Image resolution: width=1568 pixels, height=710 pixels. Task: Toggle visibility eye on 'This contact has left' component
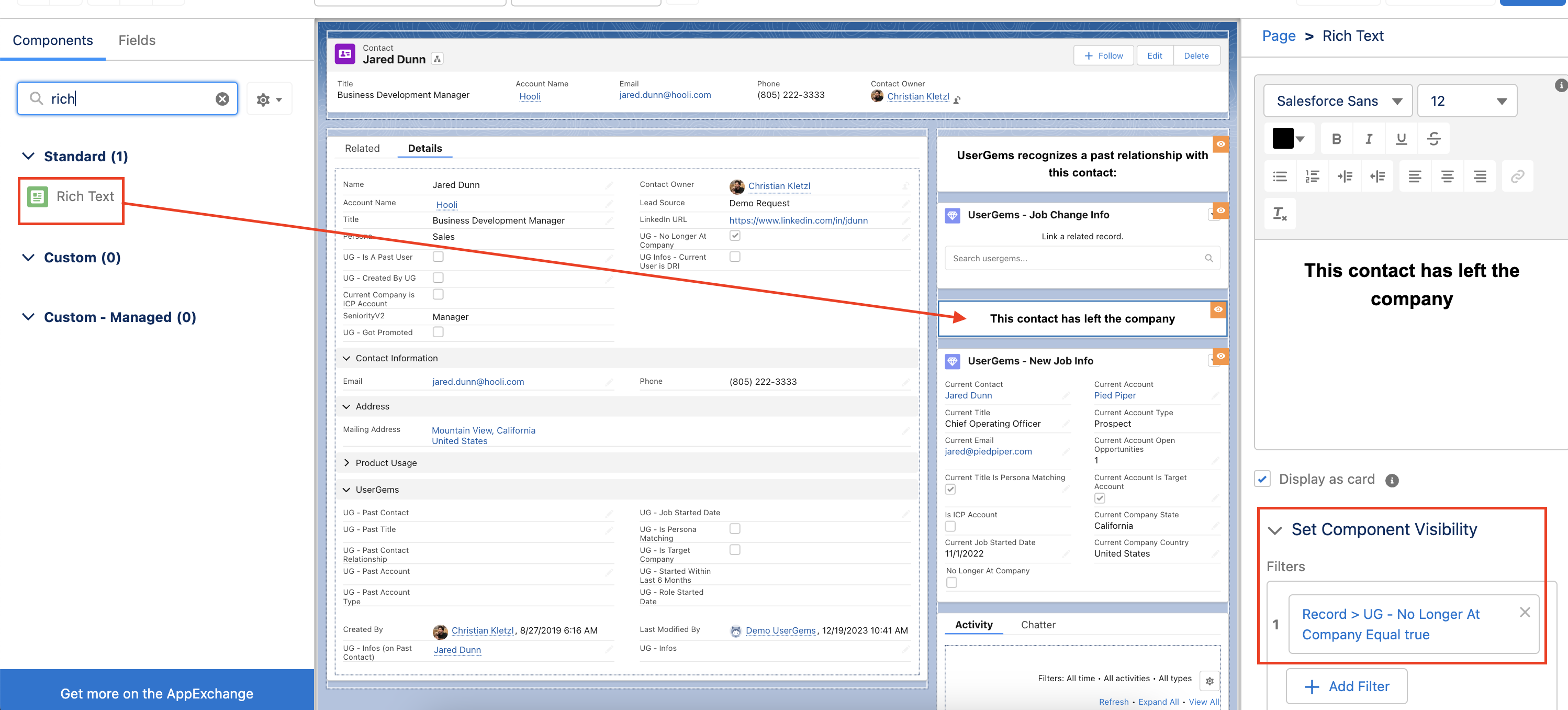pyautogui.click(x=1218, y=309)
